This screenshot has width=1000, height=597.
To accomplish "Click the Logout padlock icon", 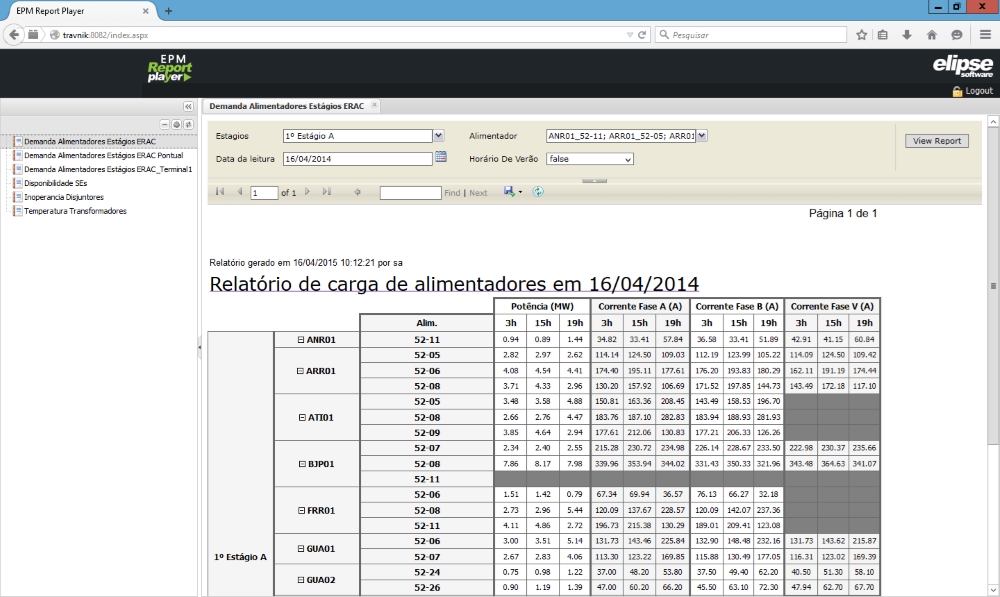I will (957, 91).
